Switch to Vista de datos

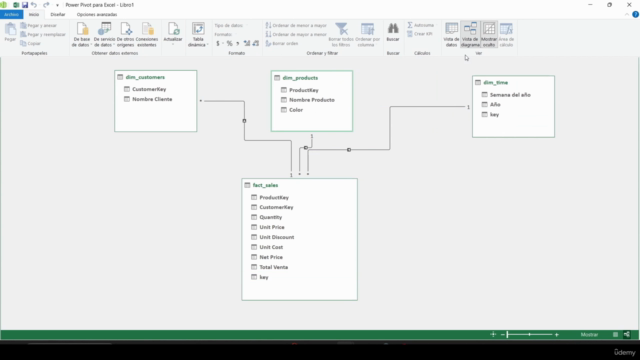tap(451, 35)
